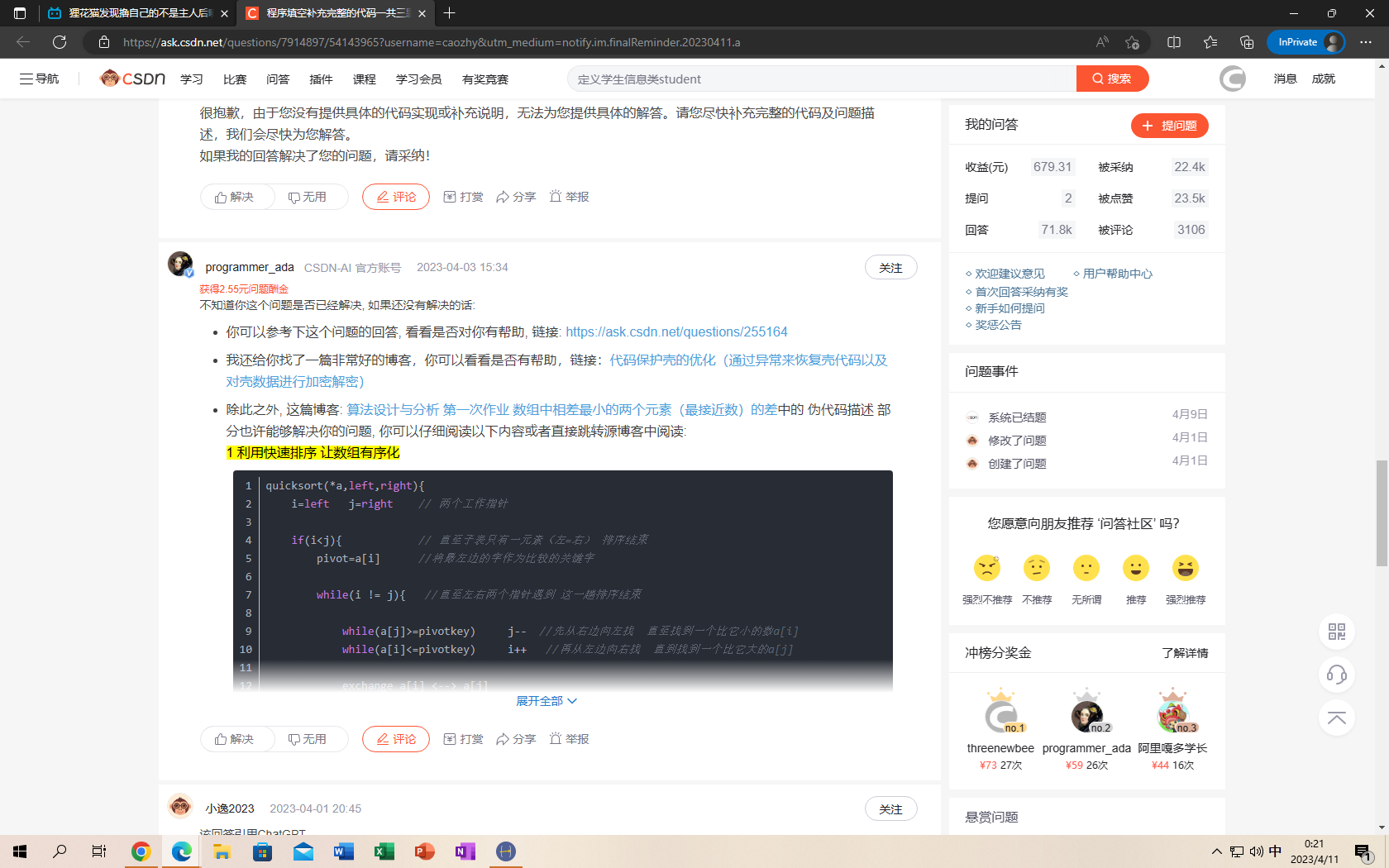Click programmer_ada's avatar in the answer
The image size is (1389, 868).
180,264
